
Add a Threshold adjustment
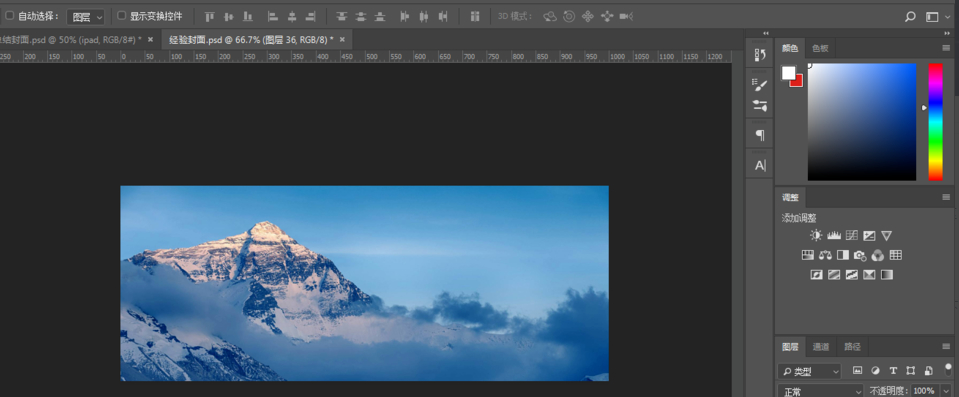tap(851, 275)
